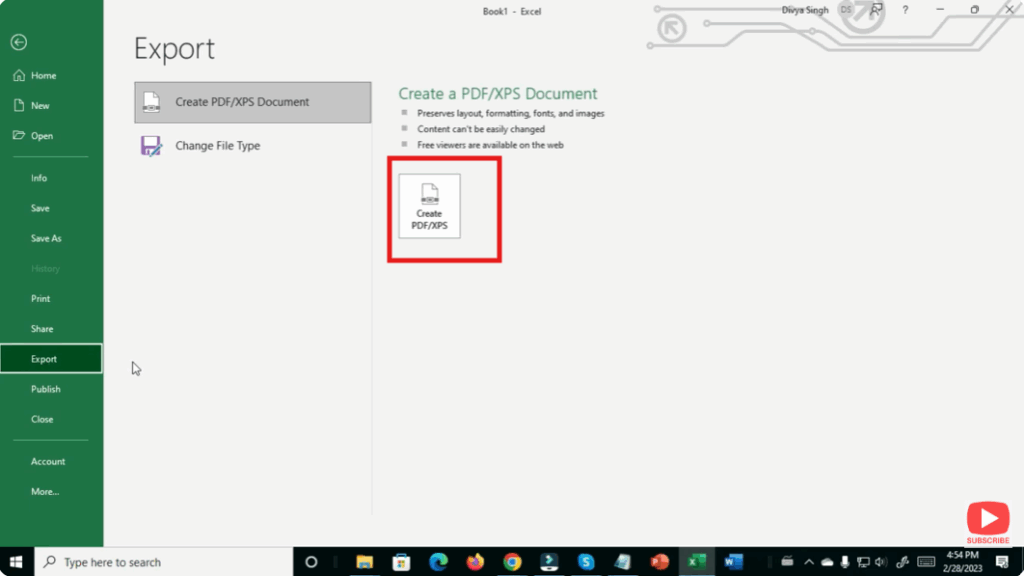The width and height of the screenshot is (1024, 576).
Task: Click the Back arrow in the Export view
Action: (19, 42)
